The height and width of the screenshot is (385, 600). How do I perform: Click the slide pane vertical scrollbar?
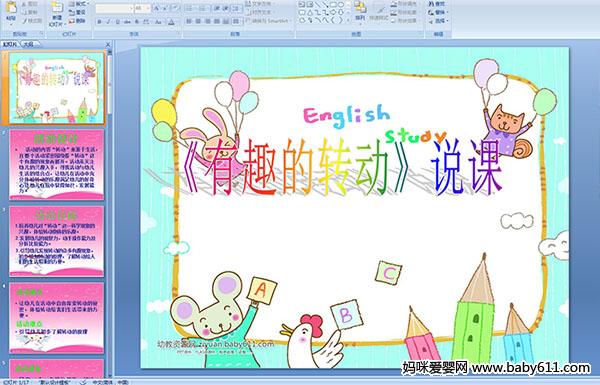[110, 214]
